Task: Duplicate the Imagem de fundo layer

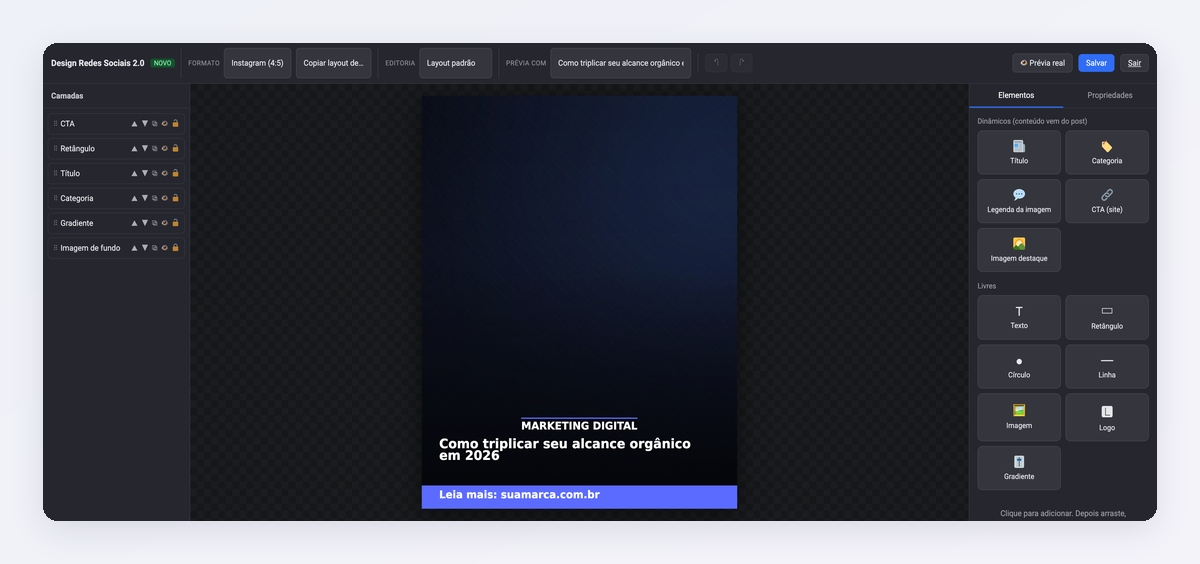Action: pyautogui.click(x=155, y=248)
